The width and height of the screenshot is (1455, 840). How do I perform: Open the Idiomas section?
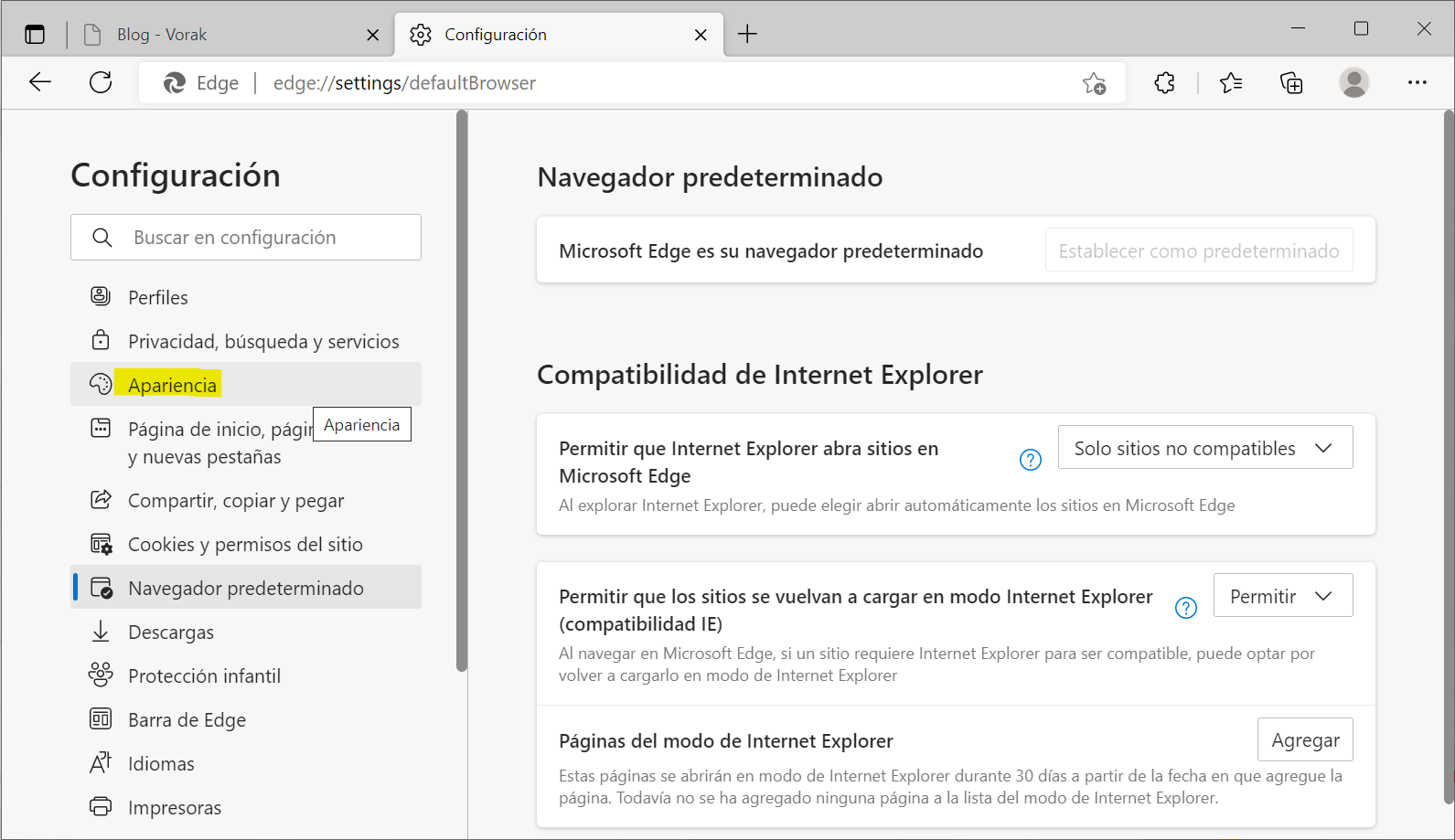point(246,763)
